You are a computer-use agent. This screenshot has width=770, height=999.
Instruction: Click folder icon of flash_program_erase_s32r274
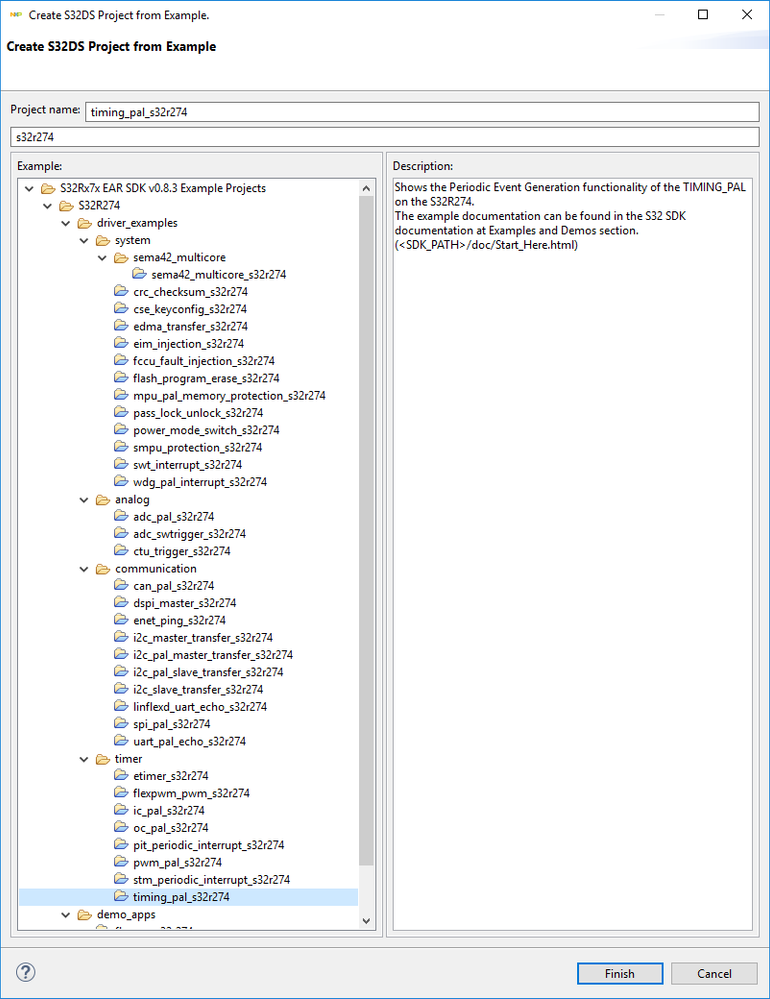point(121,377)
